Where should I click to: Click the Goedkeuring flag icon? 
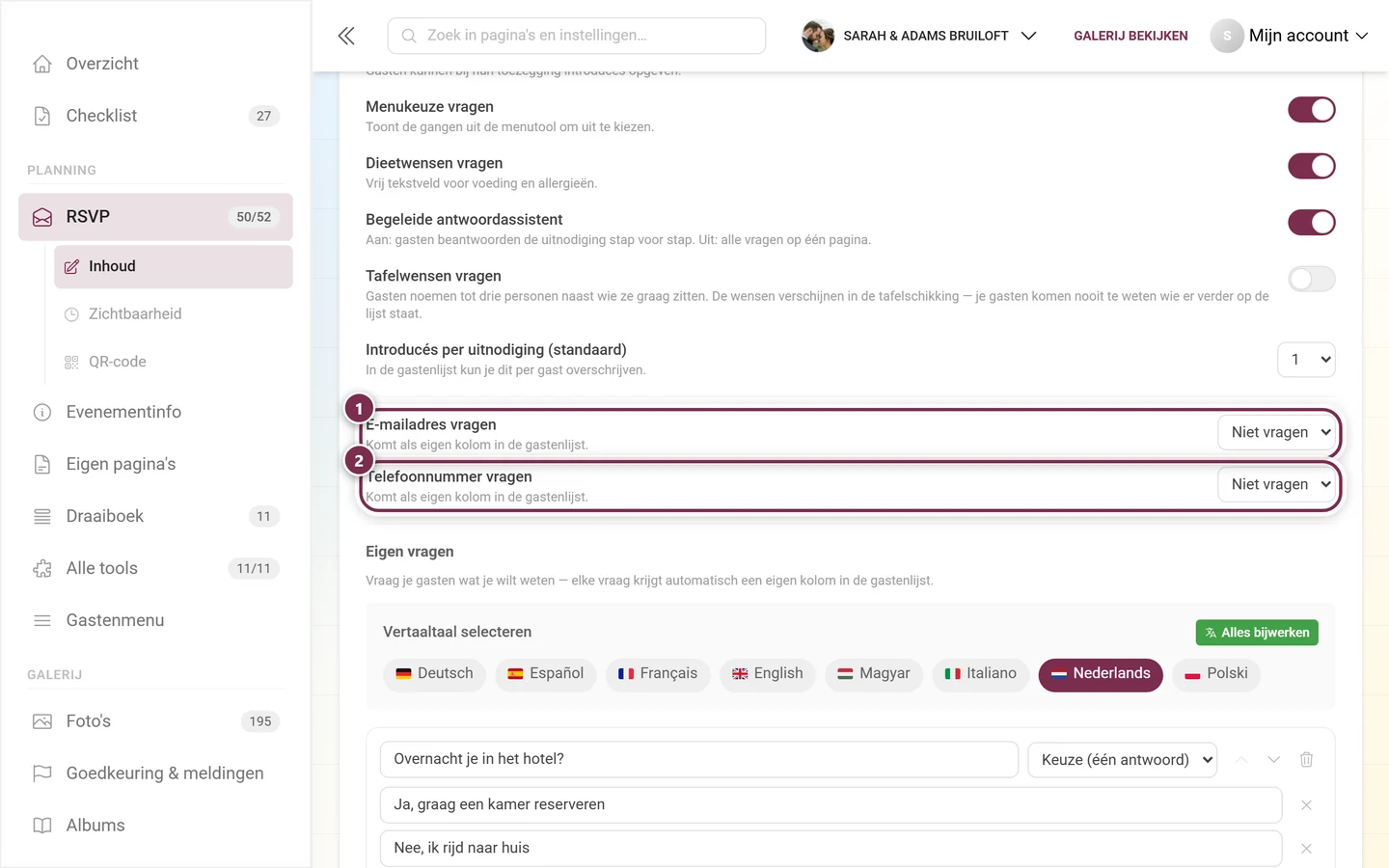(42, 773)
